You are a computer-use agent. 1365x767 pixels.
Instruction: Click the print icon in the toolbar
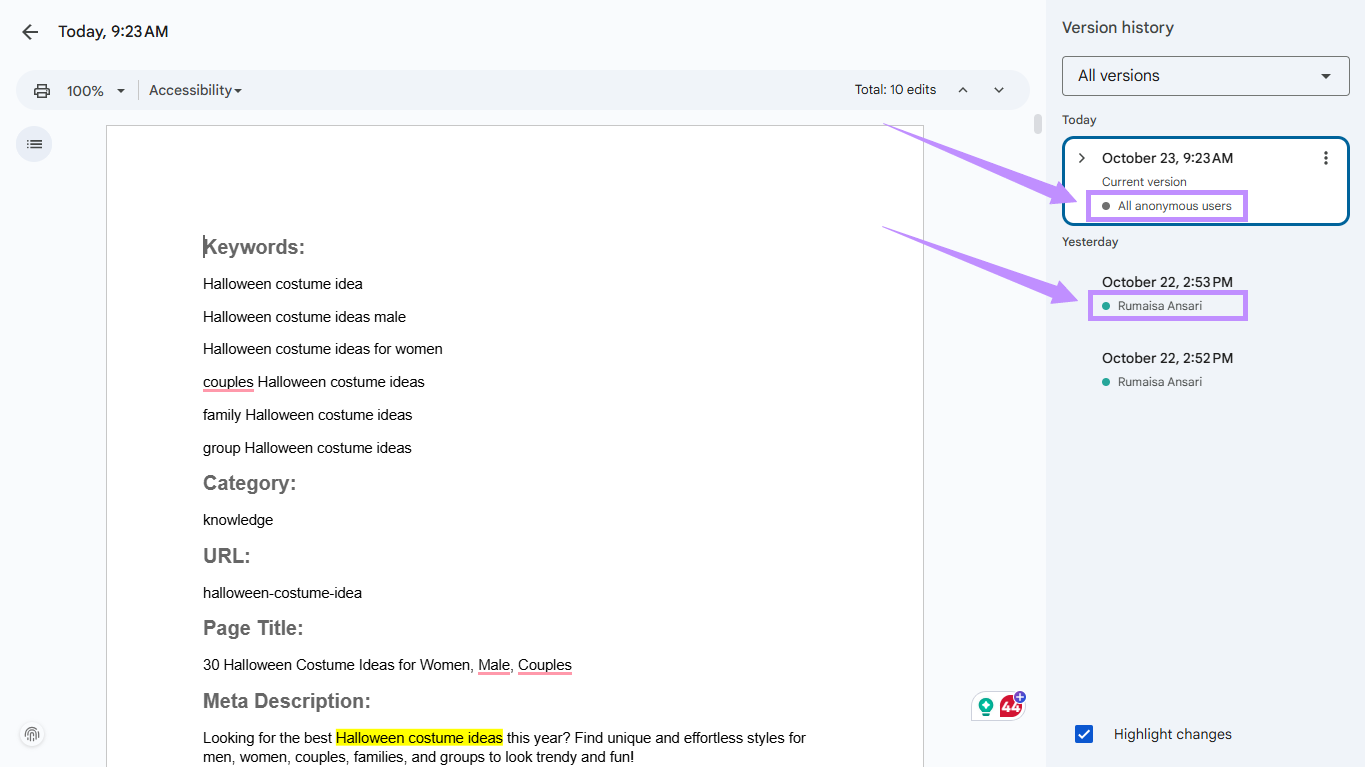tap(41, 90)
